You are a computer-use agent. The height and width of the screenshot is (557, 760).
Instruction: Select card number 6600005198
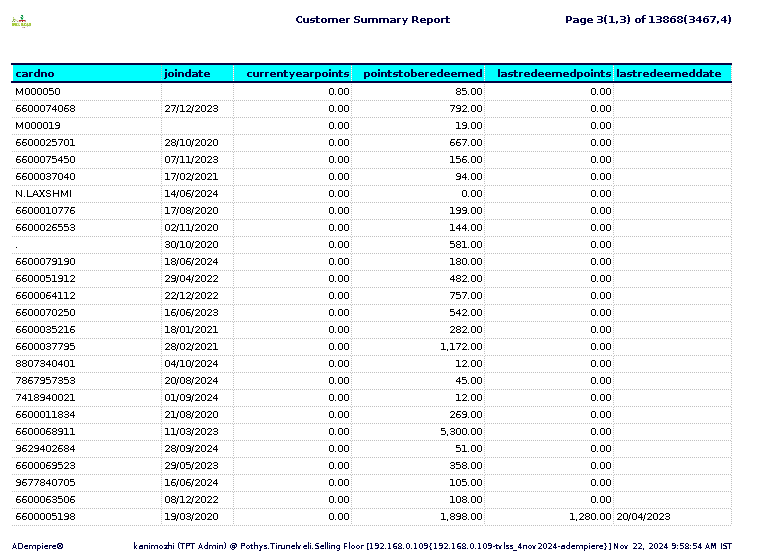[x=45, y=516]
